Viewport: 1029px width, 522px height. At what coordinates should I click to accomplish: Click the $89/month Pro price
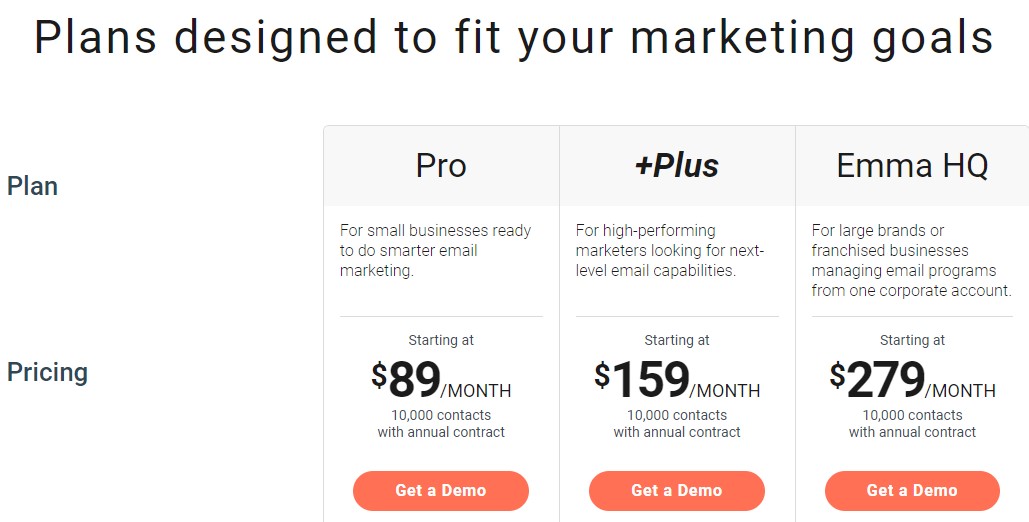coord(441,380)
